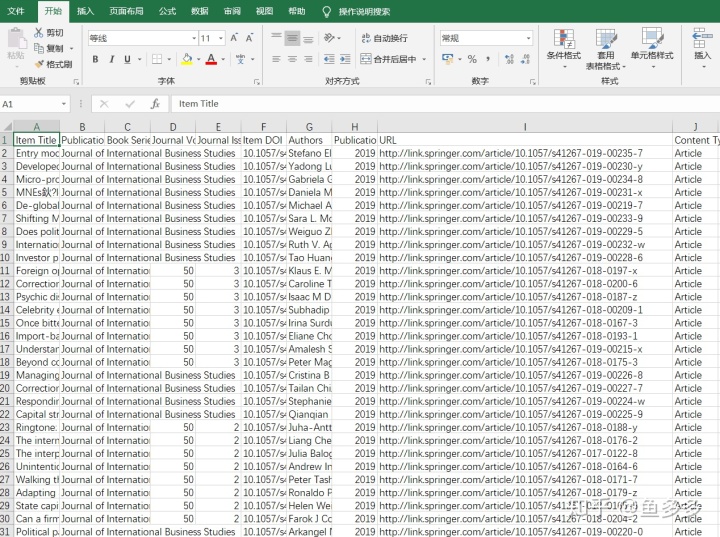Image resolution: width=720 pixels, height=537 pixels.
Task: Click the select-all corner triangle
Action: pos(7,126)
